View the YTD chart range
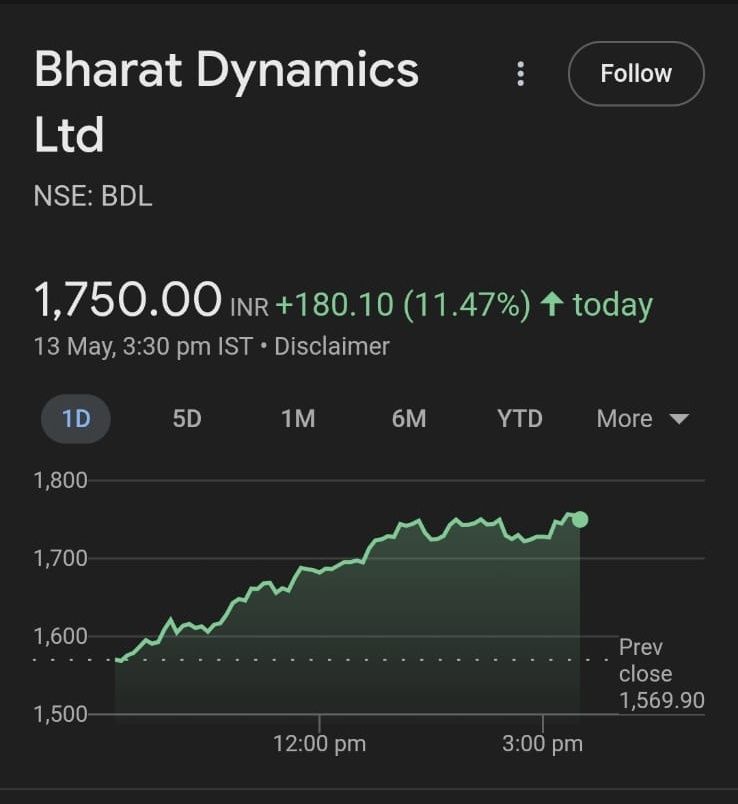This screenshot has width=738, height=804. [x=520, y=418]
